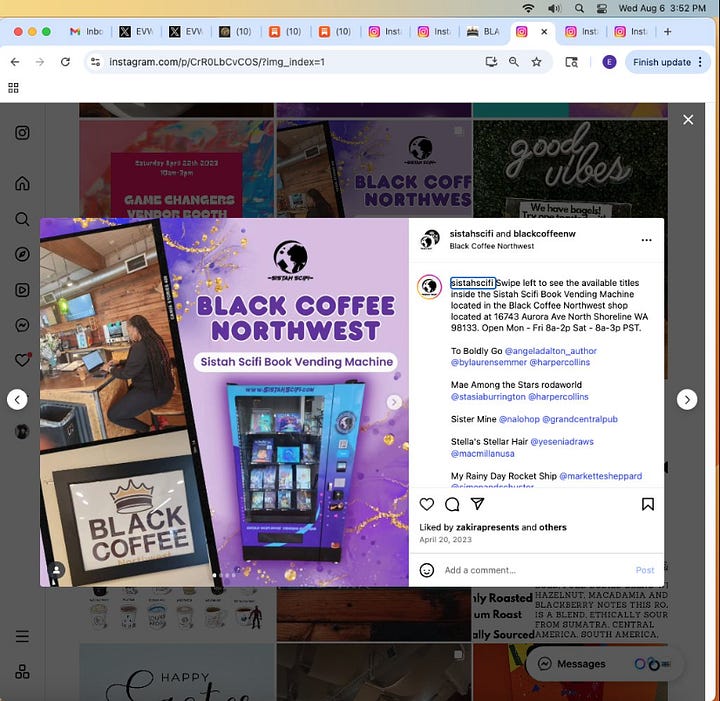This screenshot has width=720, height=701.
Task: Go to previous post arrow
Action: pos(17,399)
